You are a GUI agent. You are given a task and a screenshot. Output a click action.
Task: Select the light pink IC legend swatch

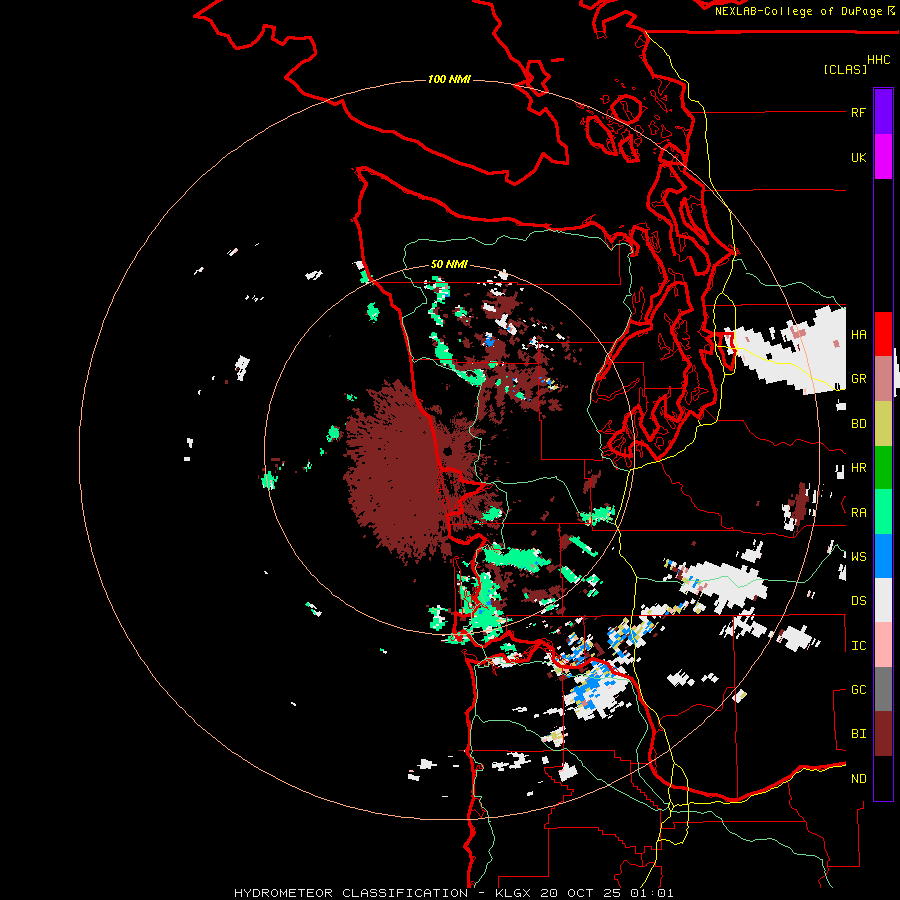(x=883, y=645)
